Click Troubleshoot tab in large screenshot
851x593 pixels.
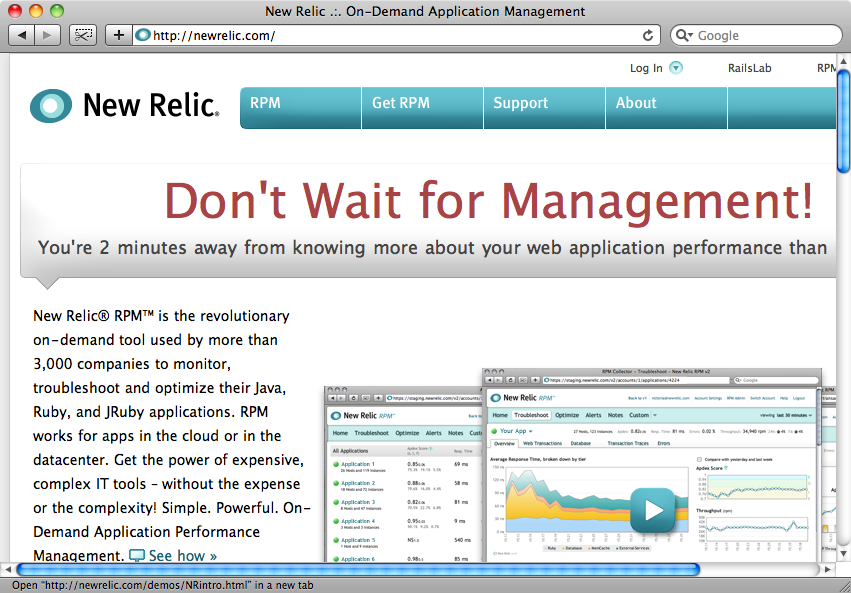[x=531, y=415]
